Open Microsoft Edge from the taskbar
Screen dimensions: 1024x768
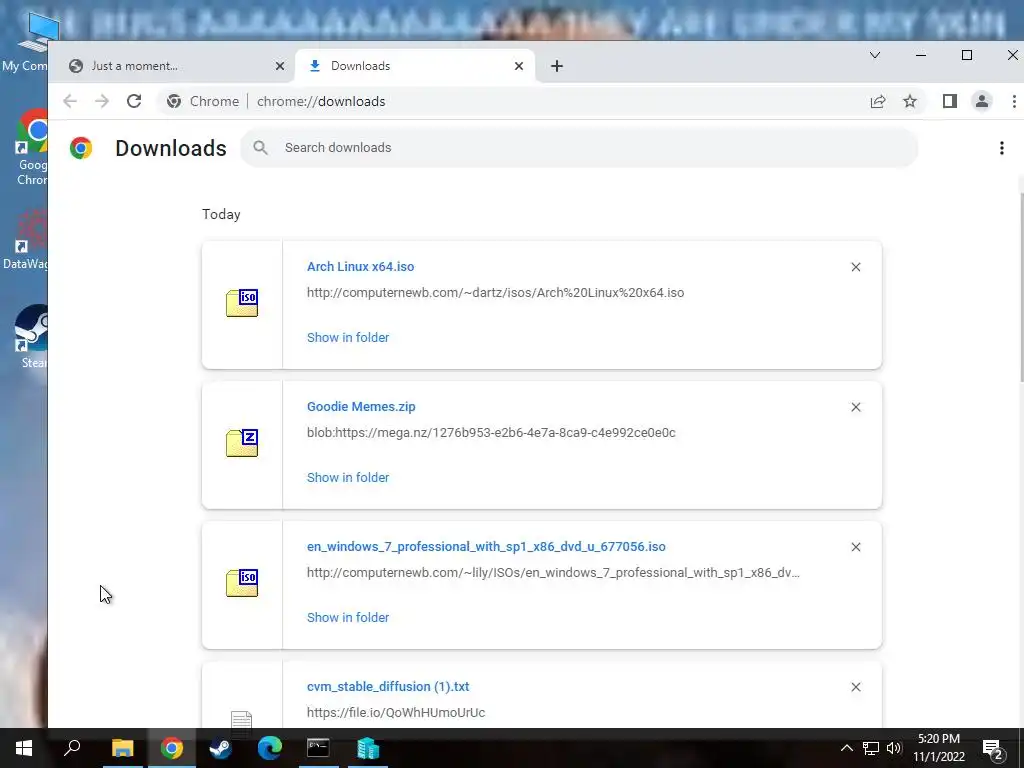coord(269,748)
